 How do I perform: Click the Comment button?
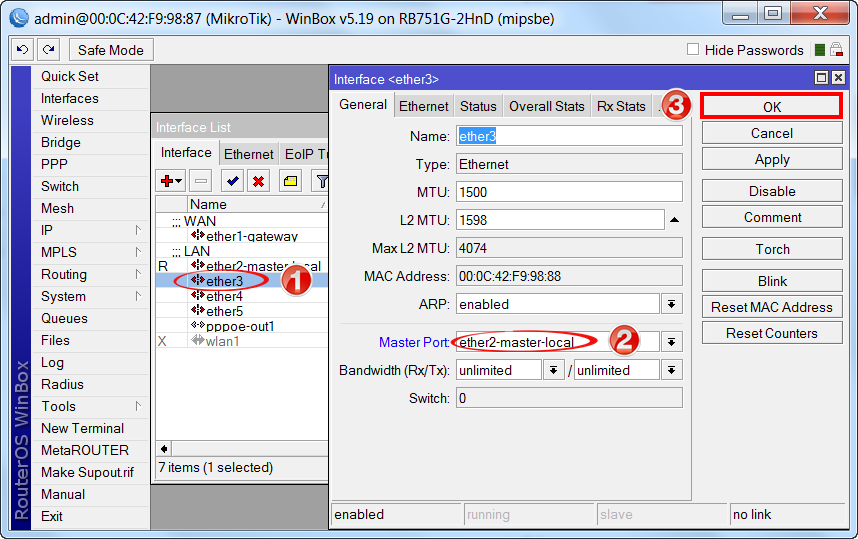772,217
